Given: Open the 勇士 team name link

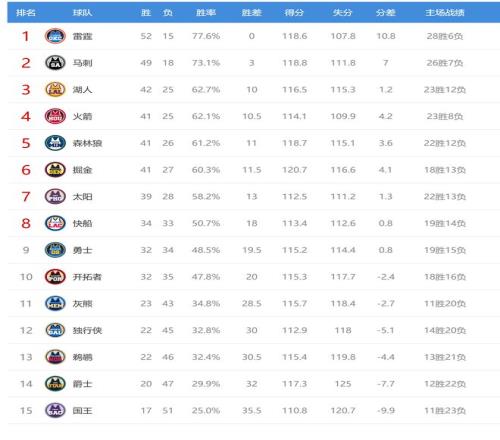Looking at the screenshot, I should click(82, 250).
